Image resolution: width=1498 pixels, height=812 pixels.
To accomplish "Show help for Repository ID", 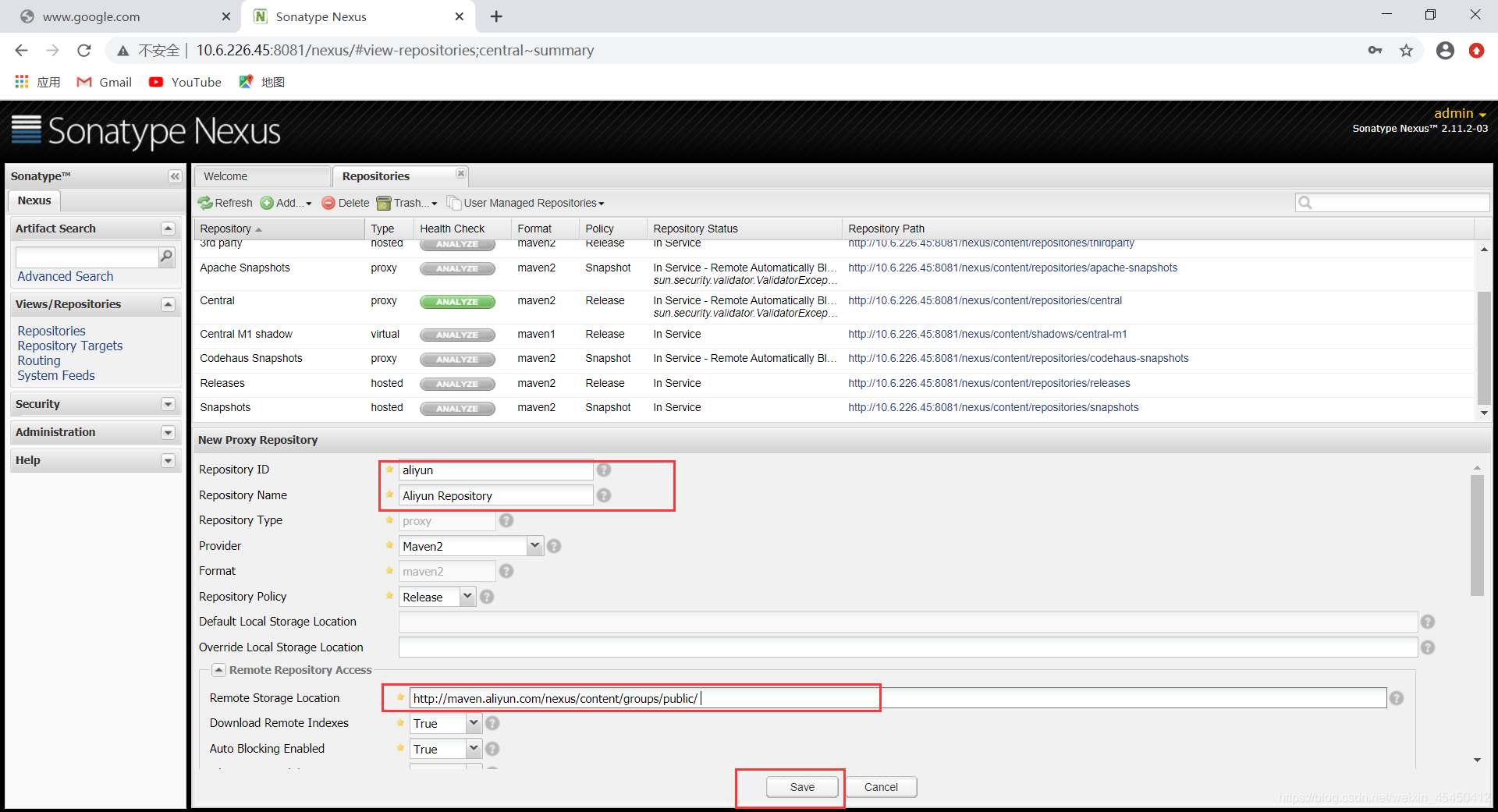I will tap(604, 470).
